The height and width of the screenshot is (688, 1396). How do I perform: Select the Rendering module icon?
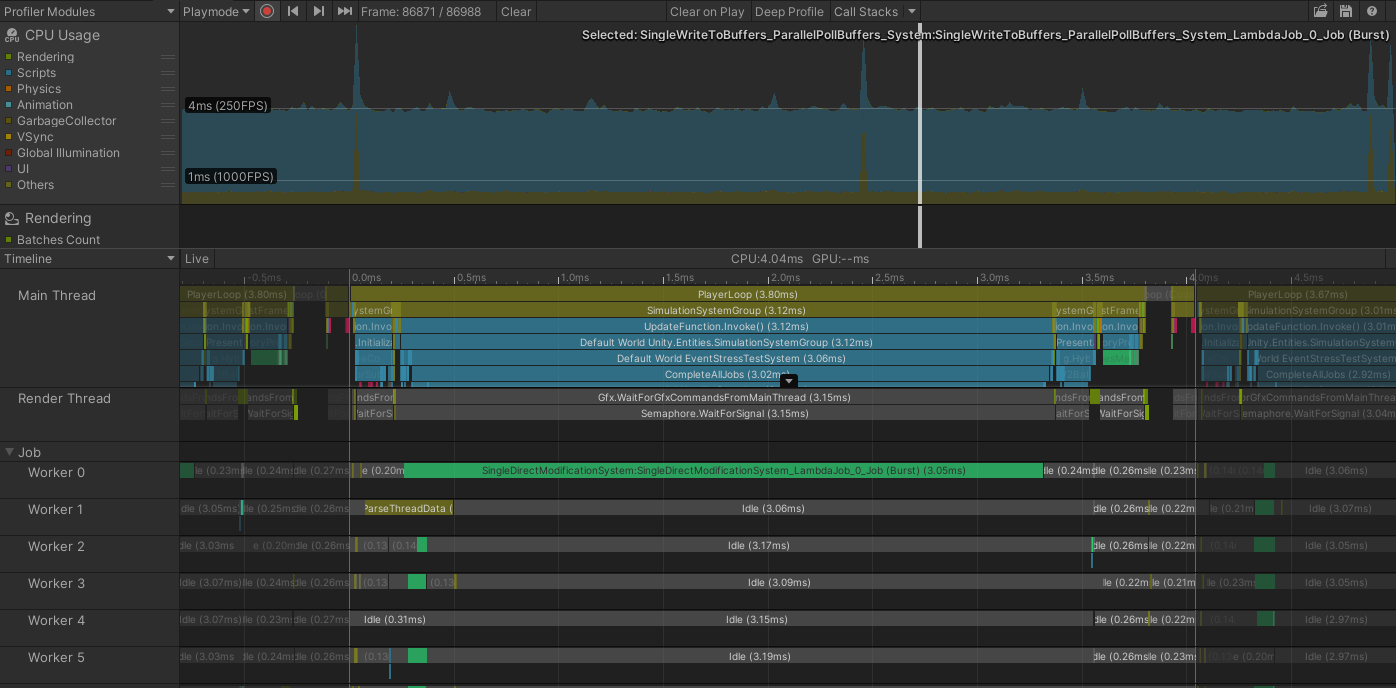(13, 217)
